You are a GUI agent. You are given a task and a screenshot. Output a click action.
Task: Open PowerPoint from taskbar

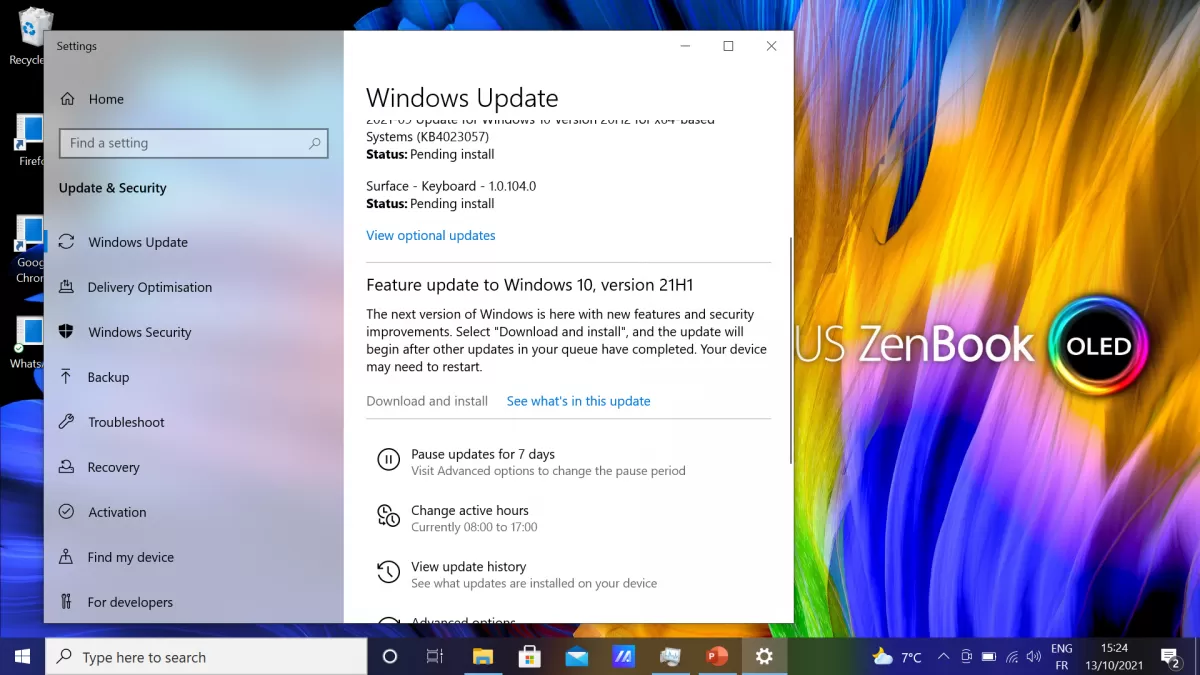[x=717, y=656]
